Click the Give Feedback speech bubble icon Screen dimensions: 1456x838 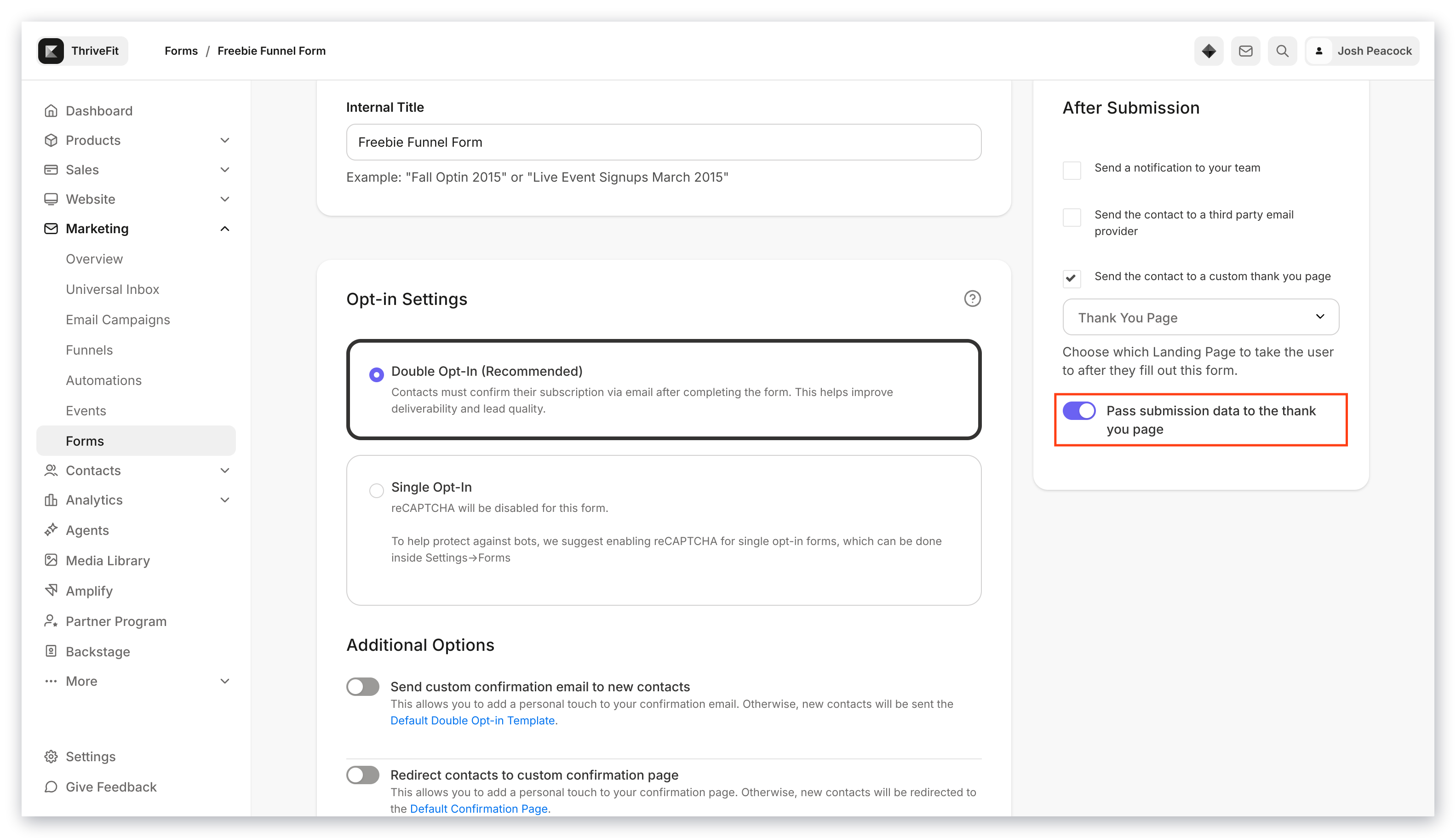[x=51, y=787]
